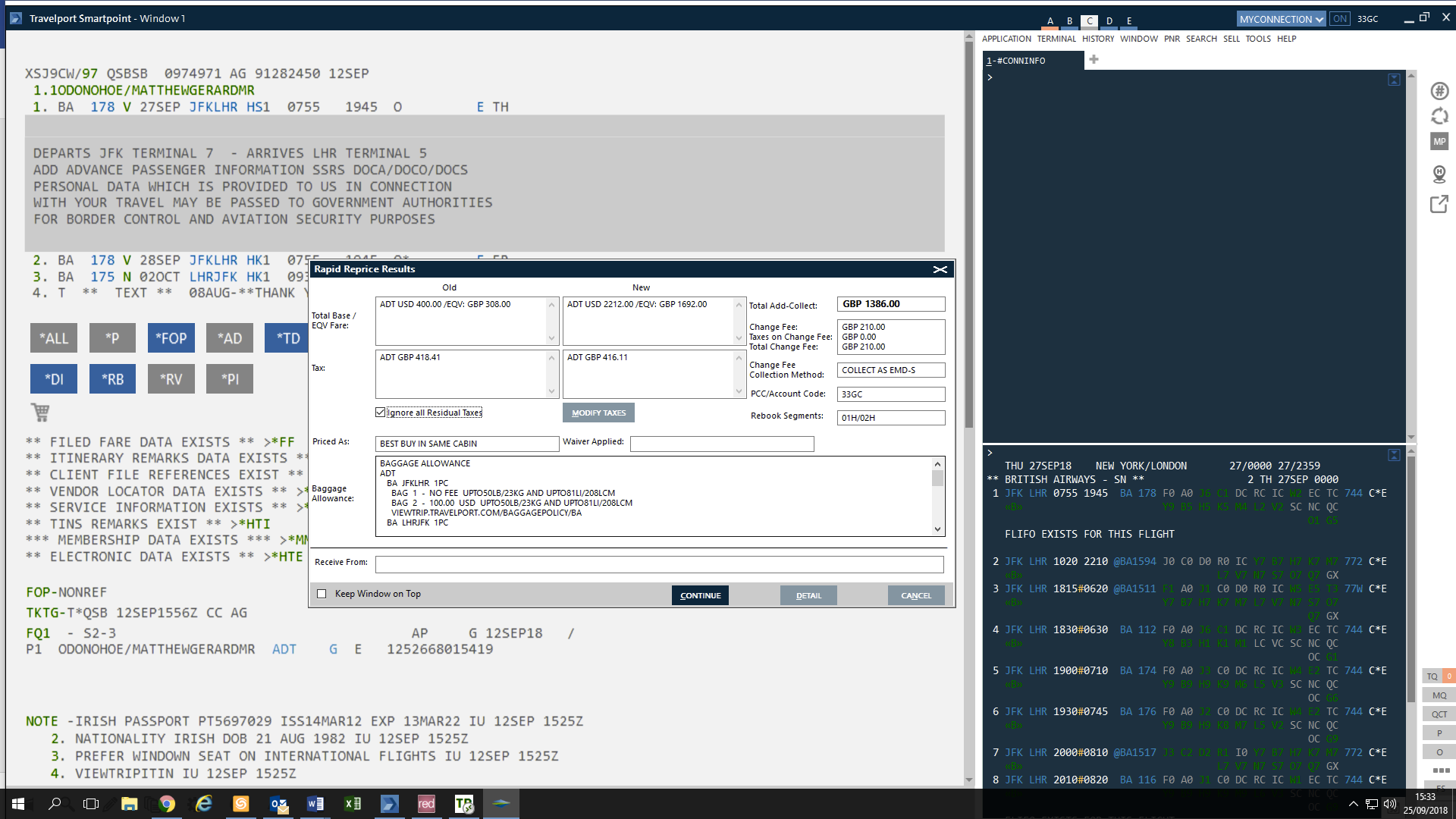The height and width of the screenshot is (819, 1456).
Task: Open Windows Start menu
Action: 18,804
